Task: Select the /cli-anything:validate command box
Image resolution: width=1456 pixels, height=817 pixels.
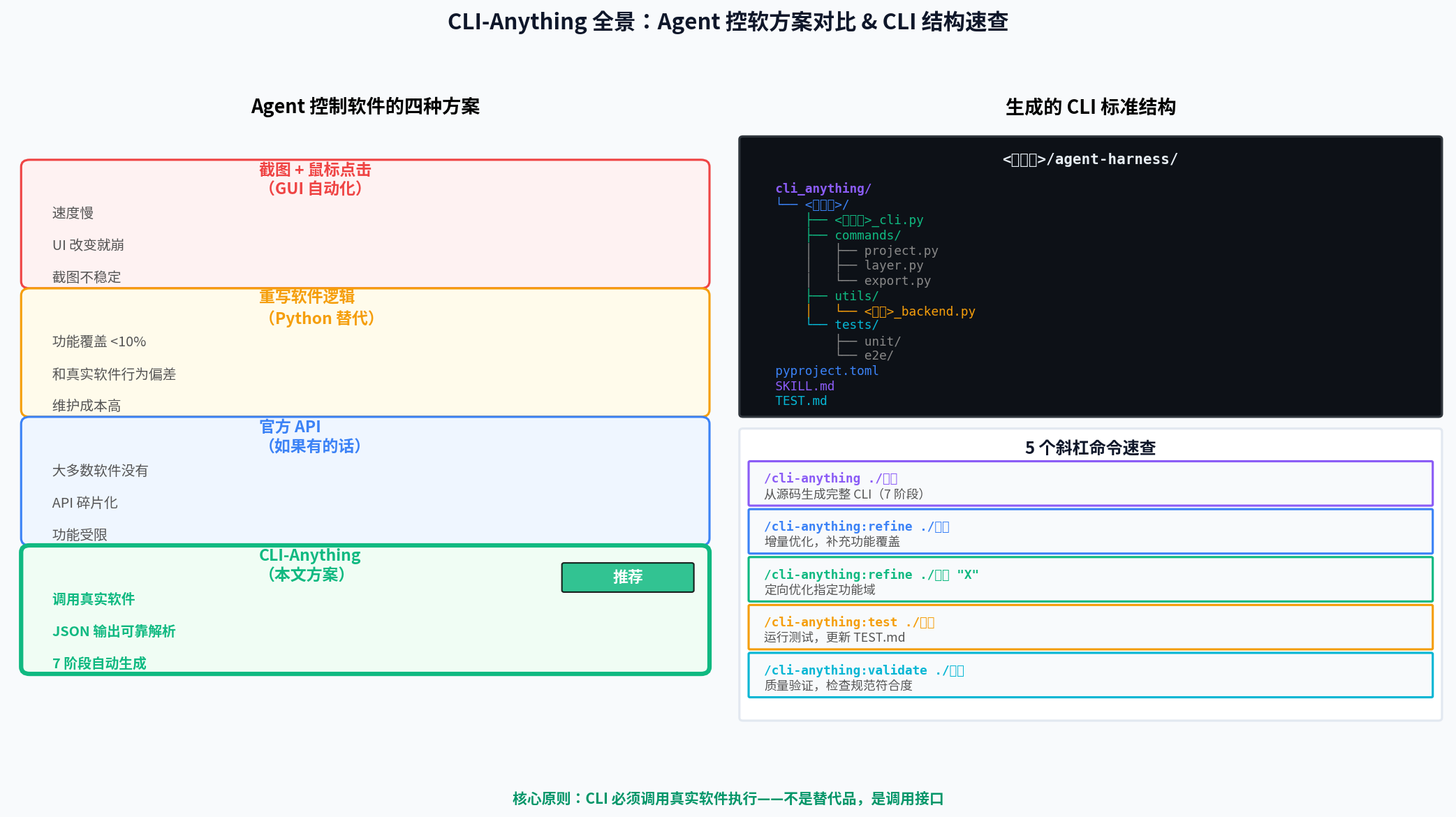Action: coord(1089,676)
